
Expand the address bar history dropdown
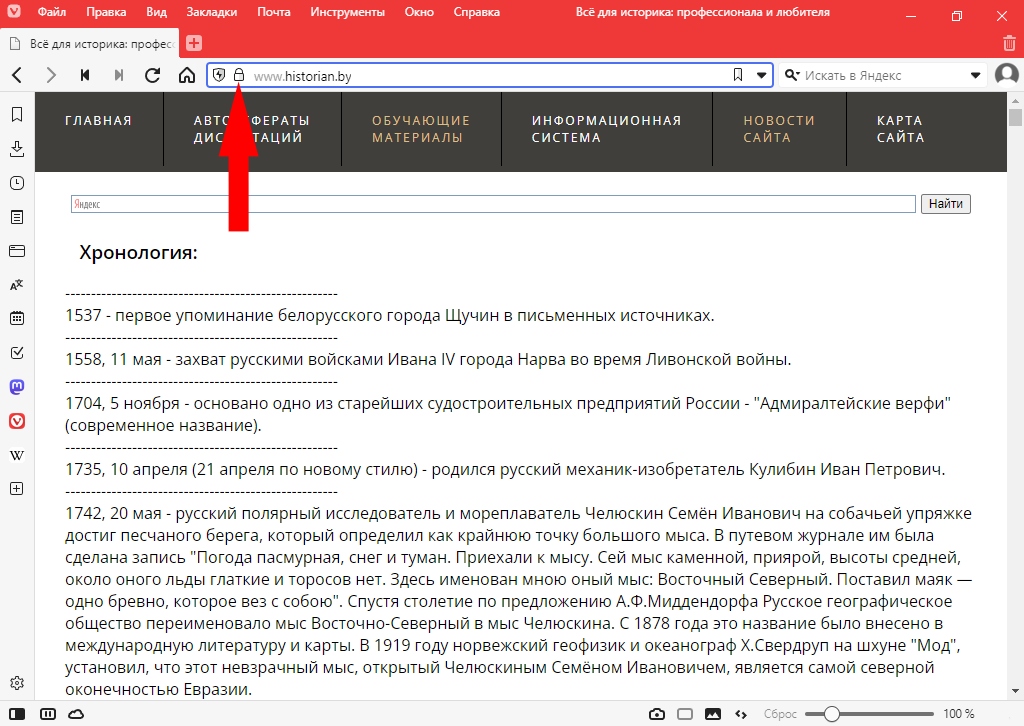tap(762, 75)
